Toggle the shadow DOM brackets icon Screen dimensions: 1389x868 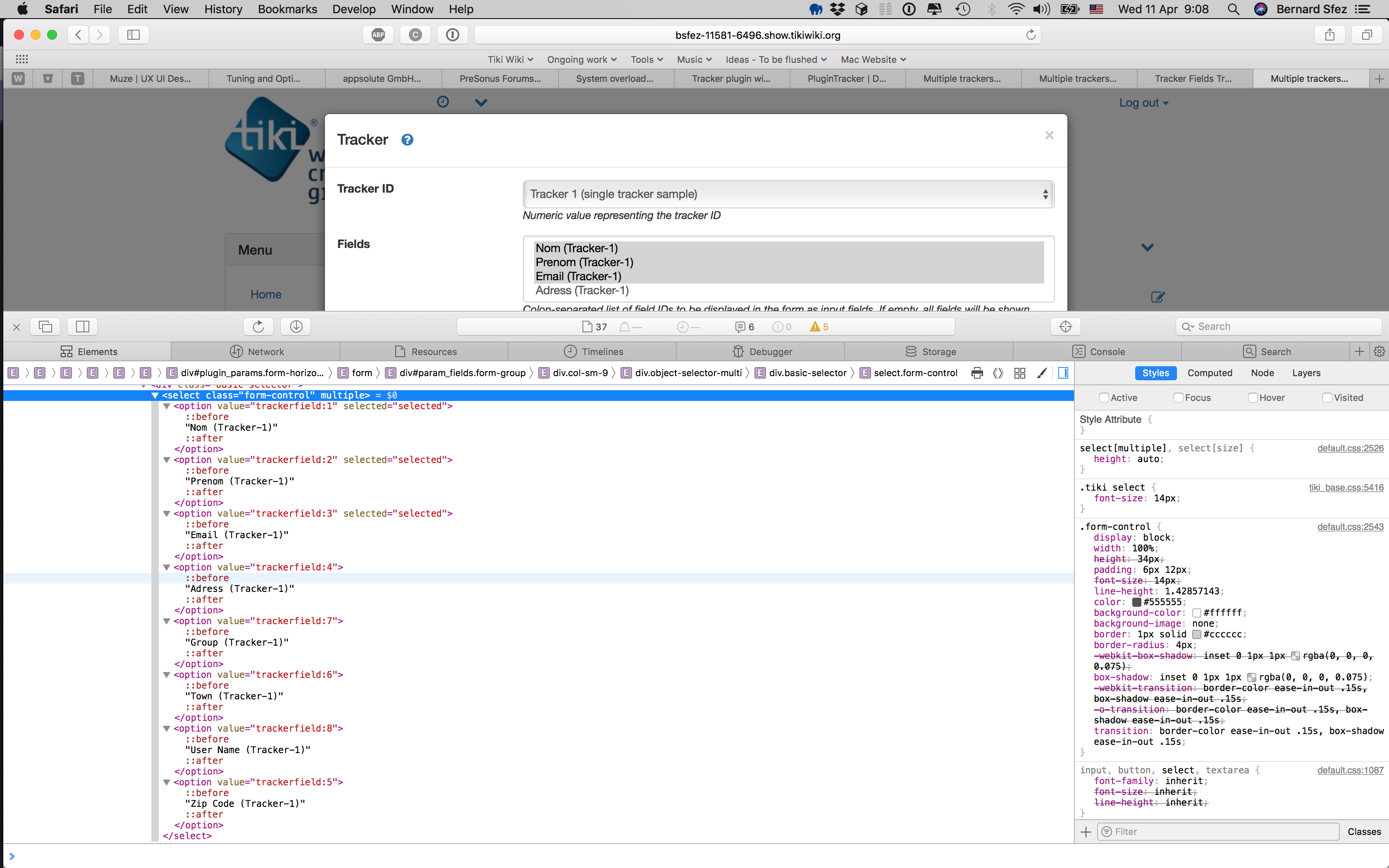click(998, 373)
